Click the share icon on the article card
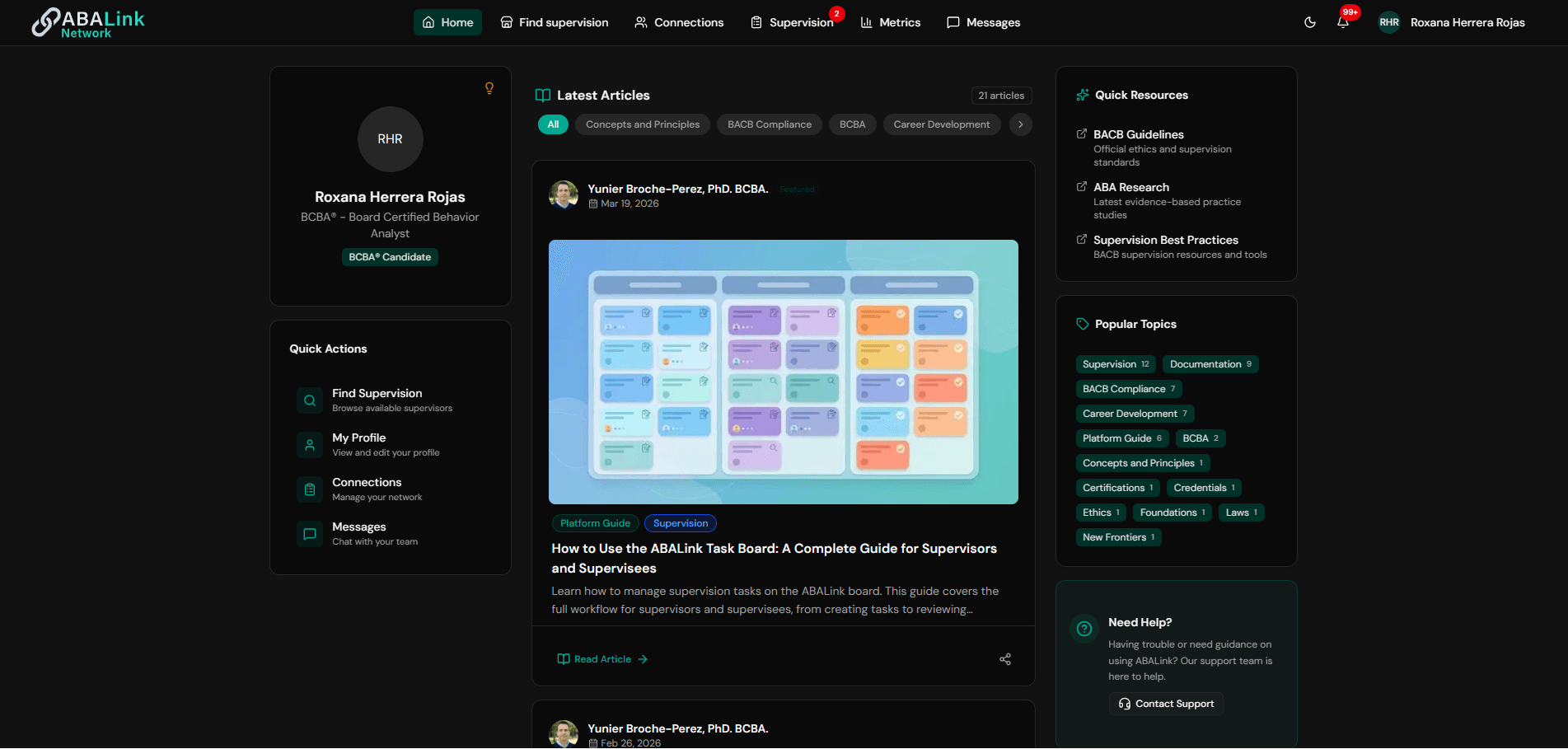 [1005, 659]
